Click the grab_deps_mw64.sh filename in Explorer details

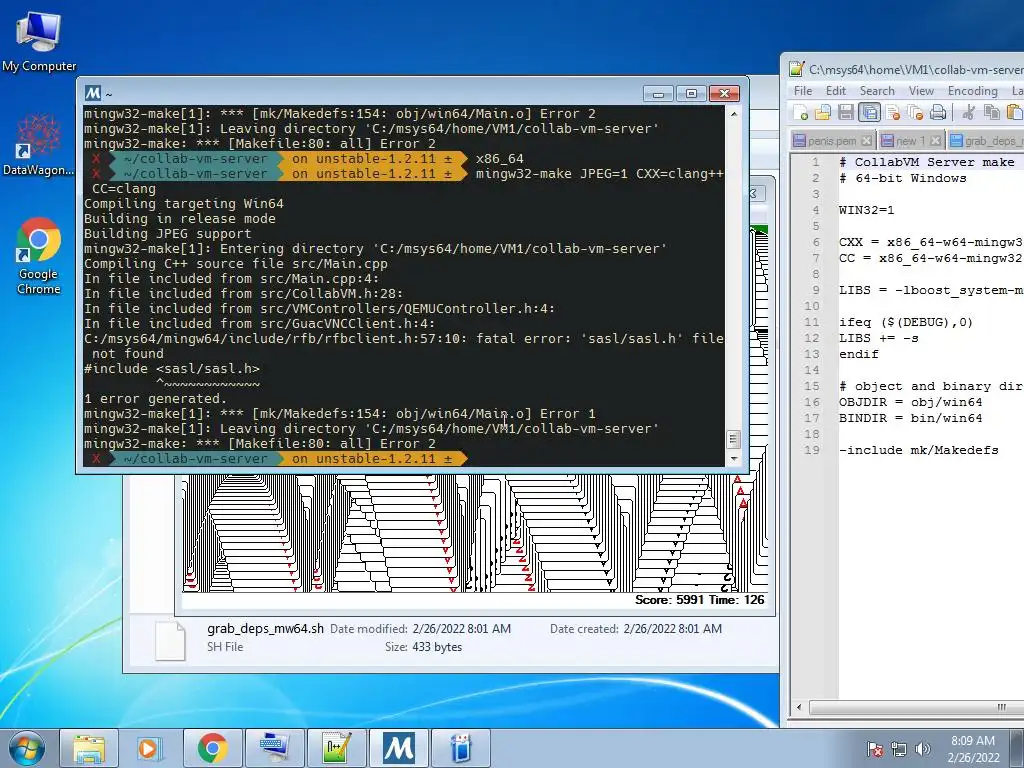[x=265, y=629]
